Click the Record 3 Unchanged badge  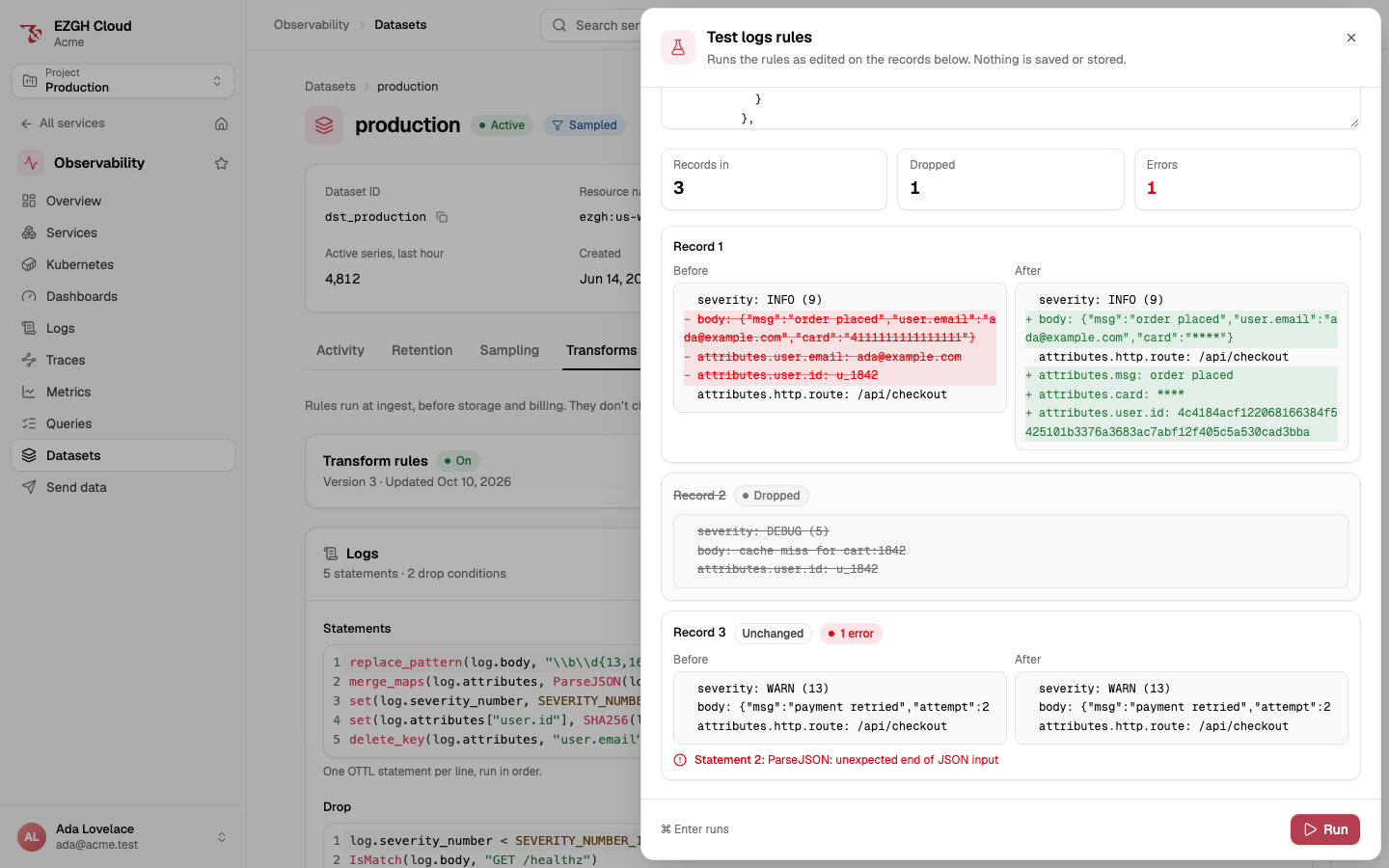coord(773,634)
